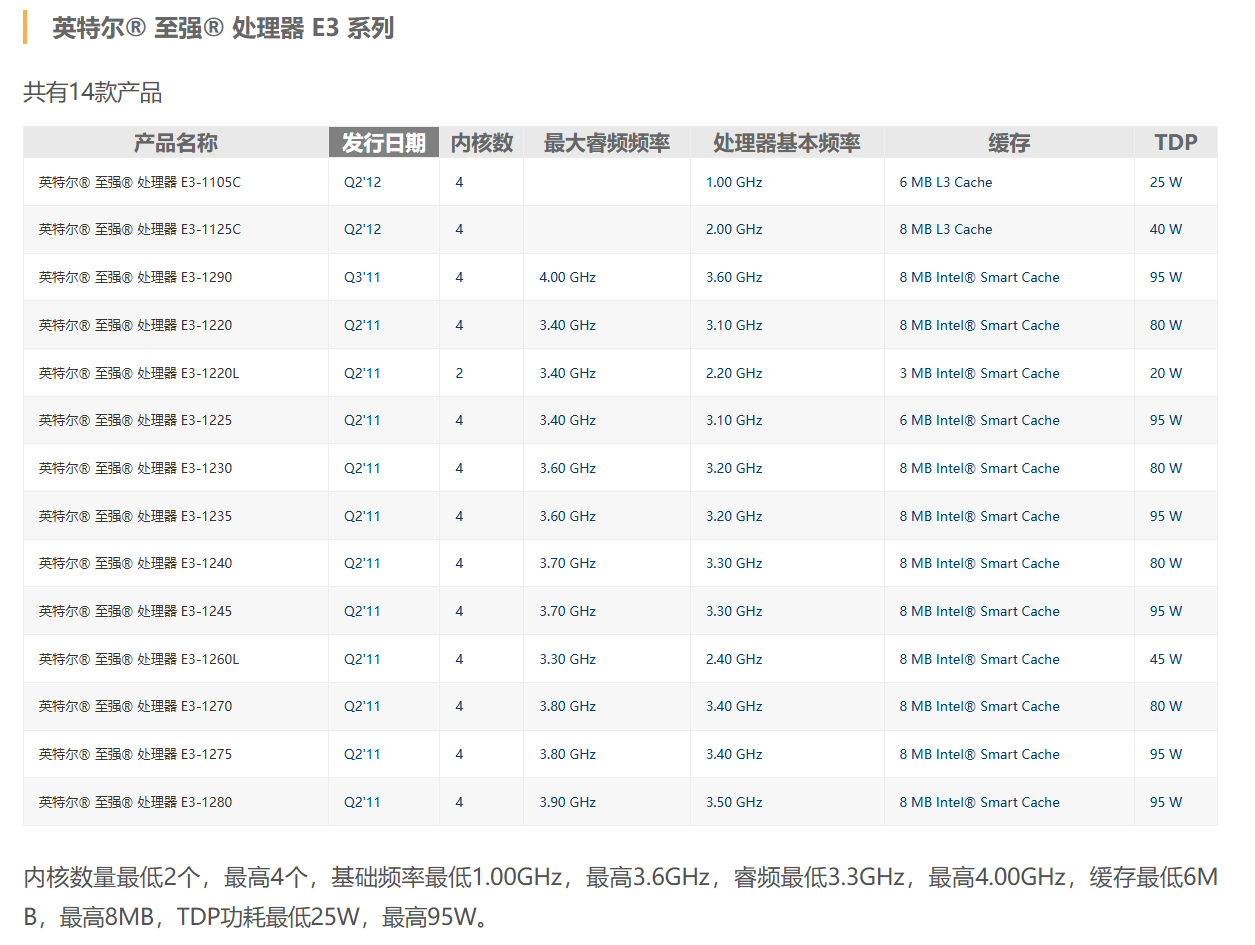This screenshot has width=1255, height=945.
Task: Click the 4.00 GHz turbo frequency cell
Action: pyautogui.click(x=567, y=277)
